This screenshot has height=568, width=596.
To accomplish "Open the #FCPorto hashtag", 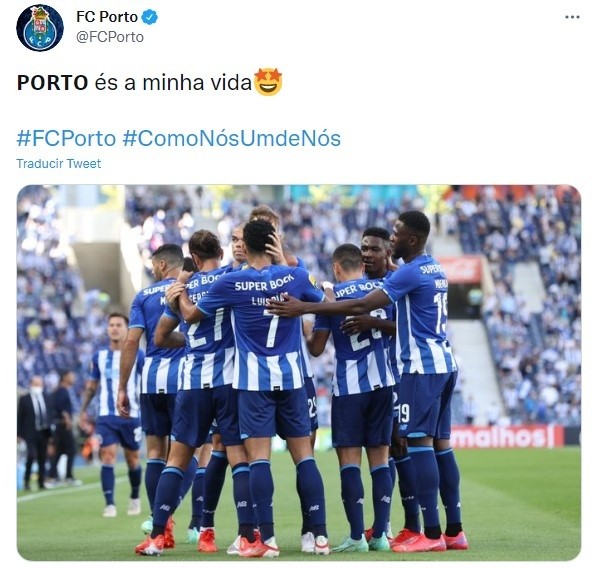I will pyautogui.click(x=66, y=138).
